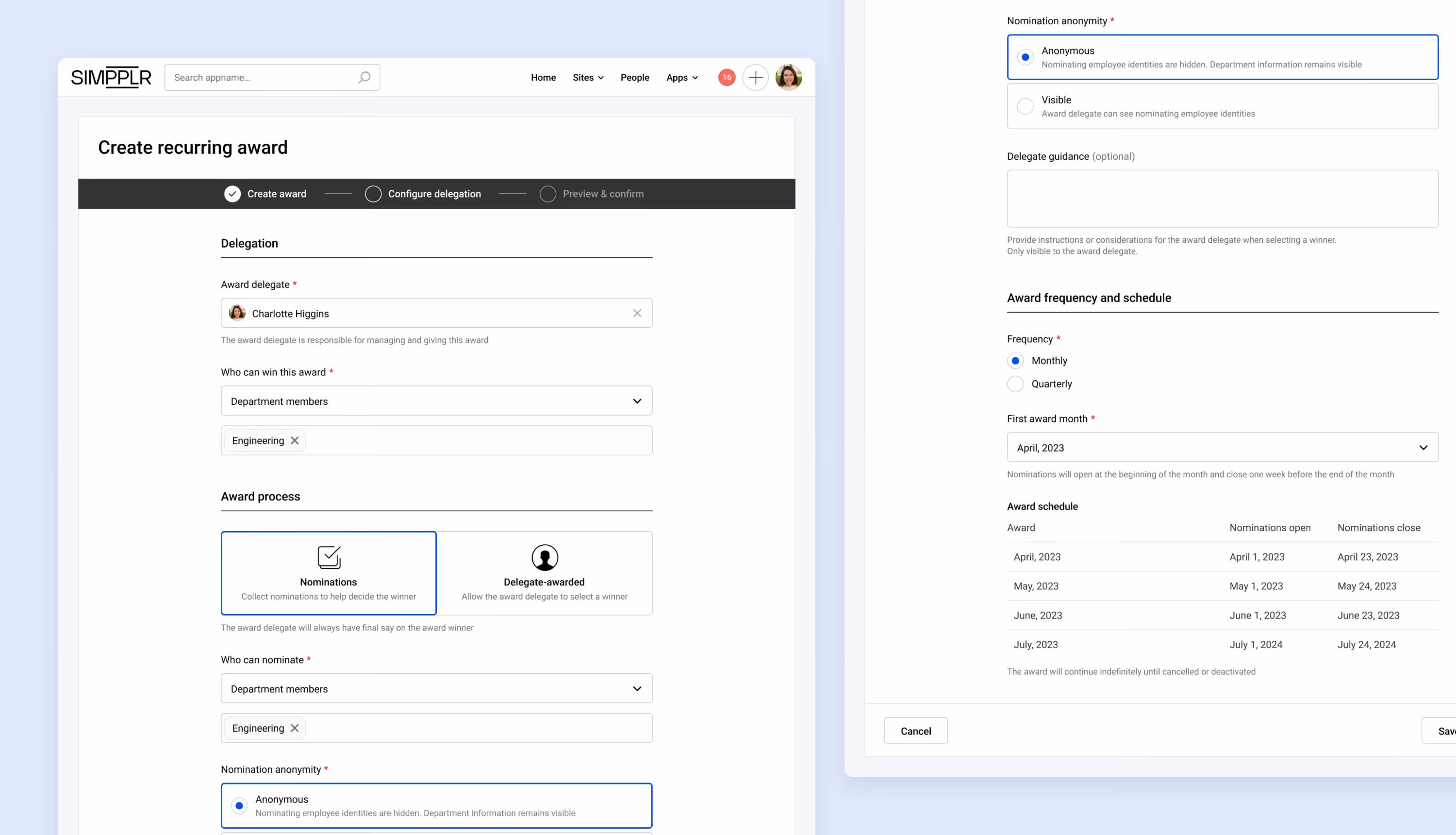The height and width of the screenshot is (835, 1456).
Task: Click 'Create recurring award' page title
Action: pos(193,148)
